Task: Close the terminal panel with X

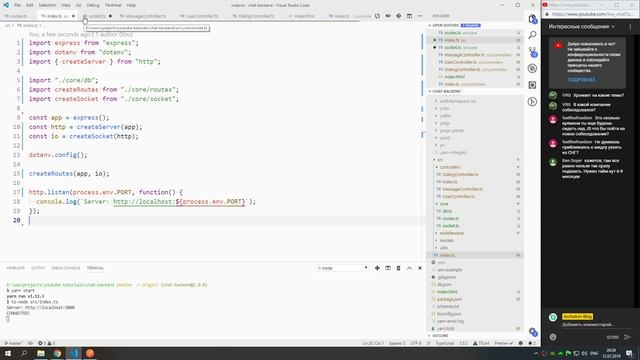Action: [420, 268]
